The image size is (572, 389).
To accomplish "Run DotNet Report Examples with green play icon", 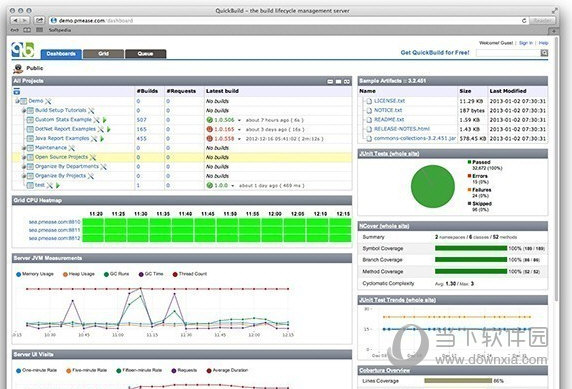I will (109, 129).
